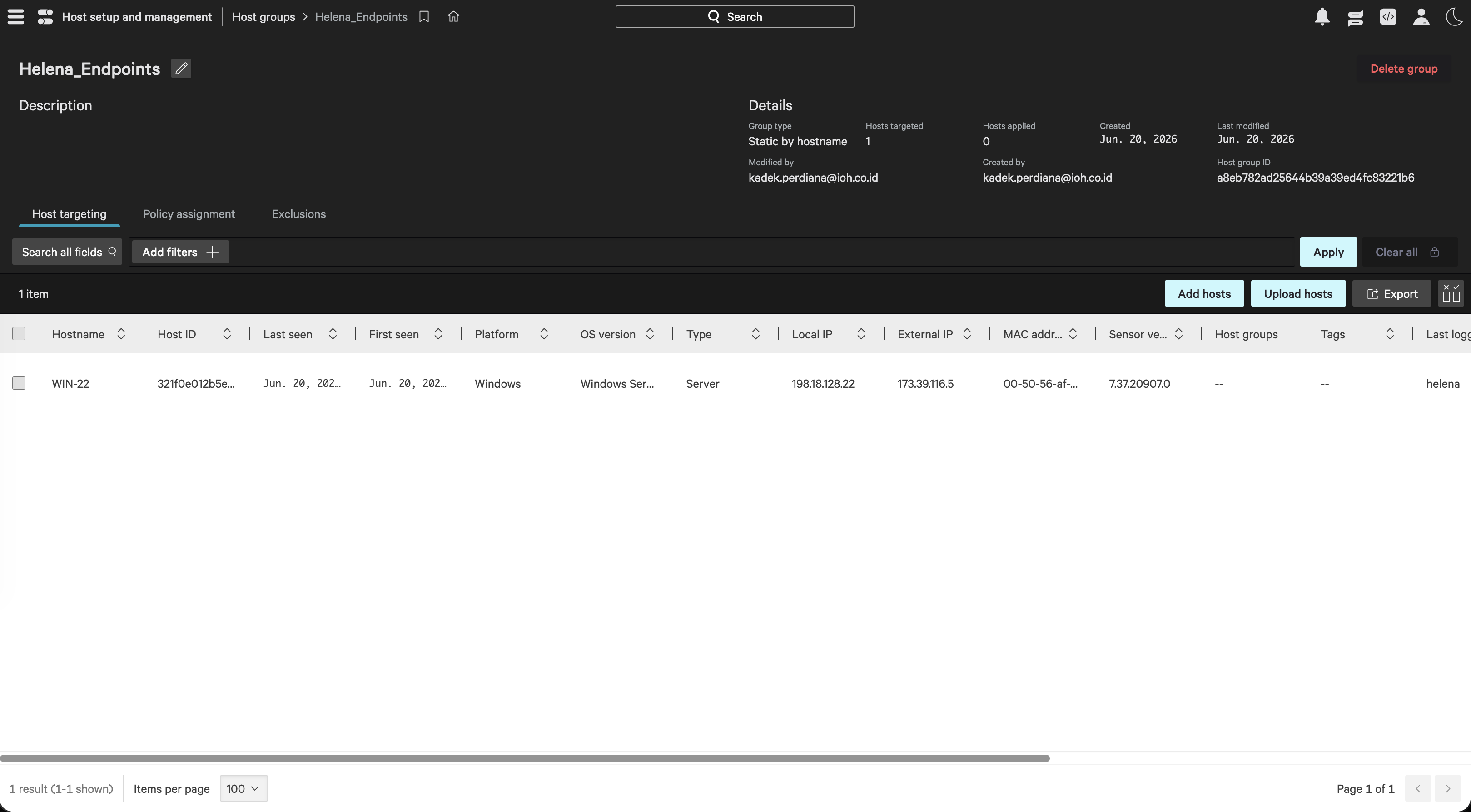Click the edit pencil beside Helena_Endpoints
Screen dimensions: 1471x812
point(181,69)
